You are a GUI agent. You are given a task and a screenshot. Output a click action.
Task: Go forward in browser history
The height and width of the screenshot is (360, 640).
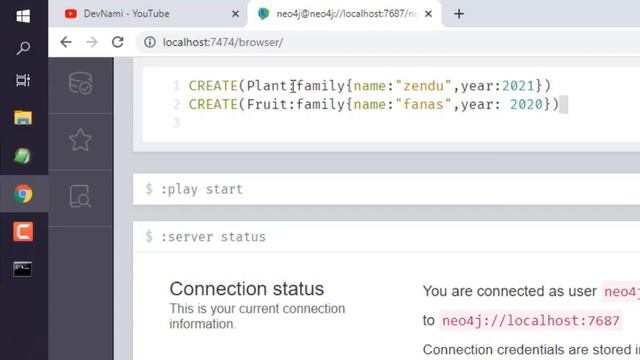pos(92,42)
